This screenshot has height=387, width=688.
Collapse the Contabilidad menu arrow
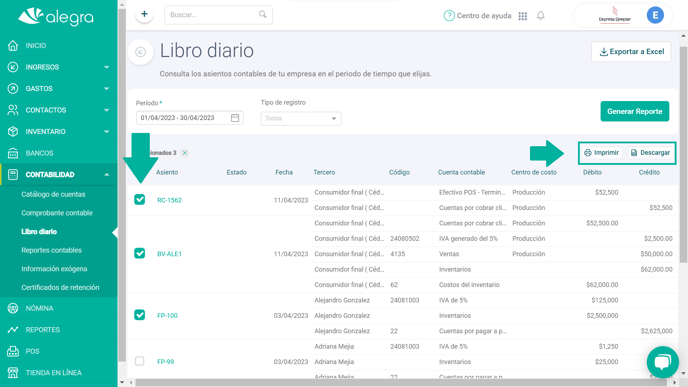pyautogui.click(x=106, y=175)
